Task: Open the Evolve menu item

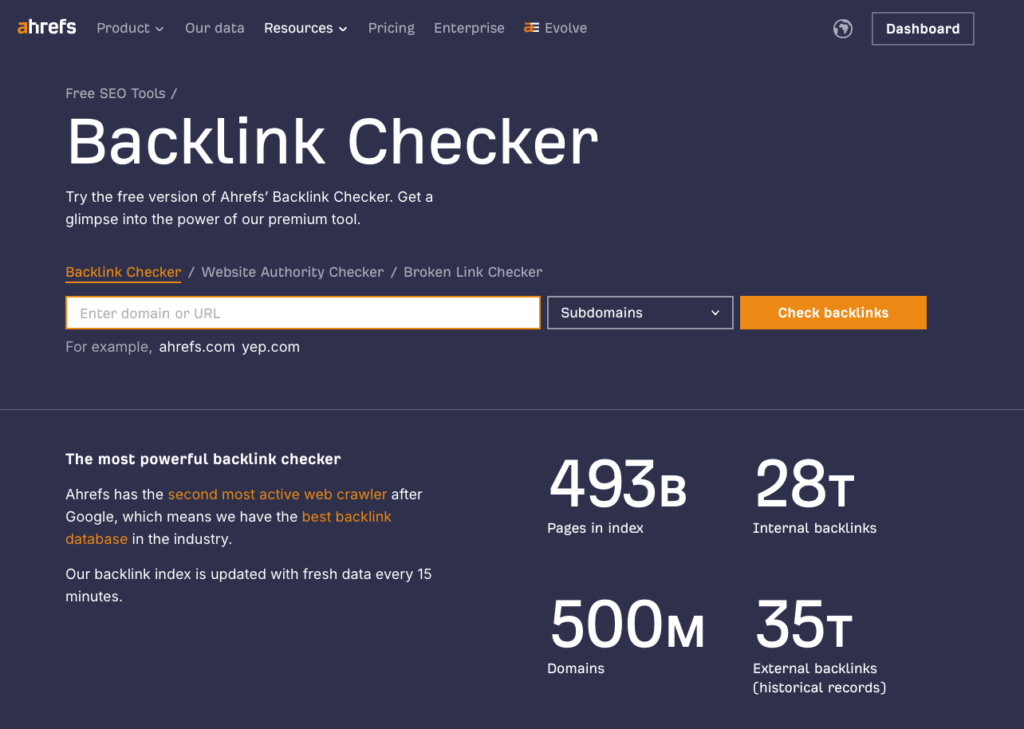Action: point(555,28)
